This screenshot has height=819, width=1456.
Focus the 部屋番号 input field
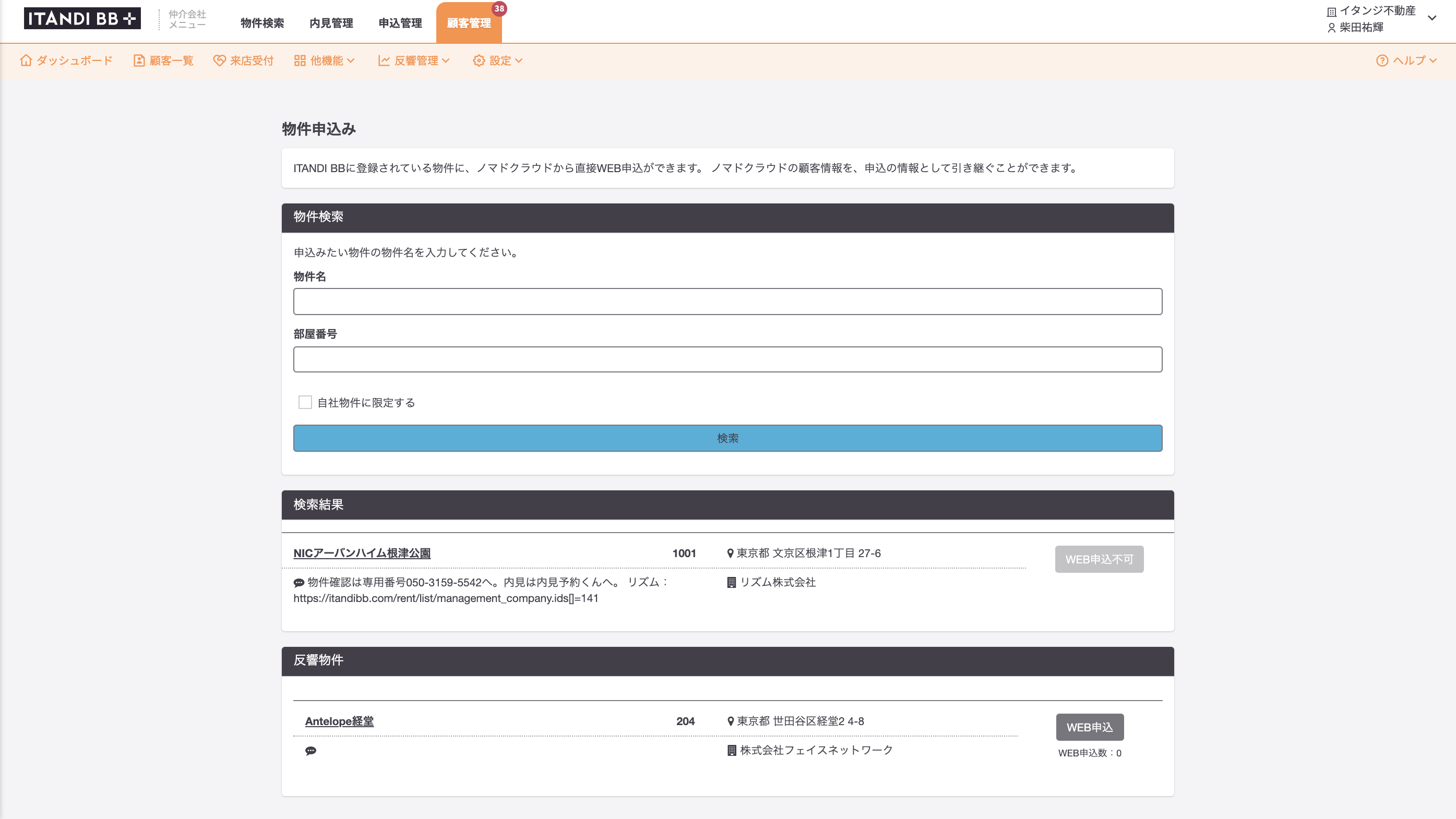tap(727, 359)
